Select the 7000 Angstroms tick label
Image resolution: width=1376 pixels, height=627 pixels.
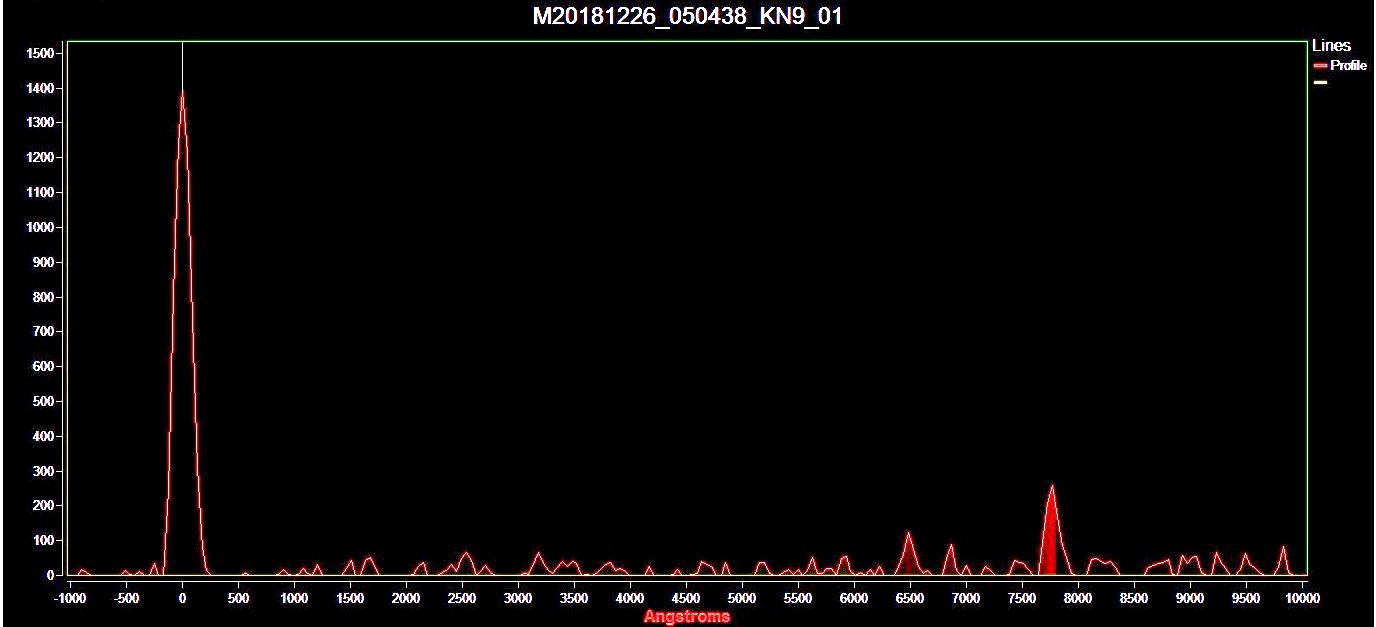(966, 598)
